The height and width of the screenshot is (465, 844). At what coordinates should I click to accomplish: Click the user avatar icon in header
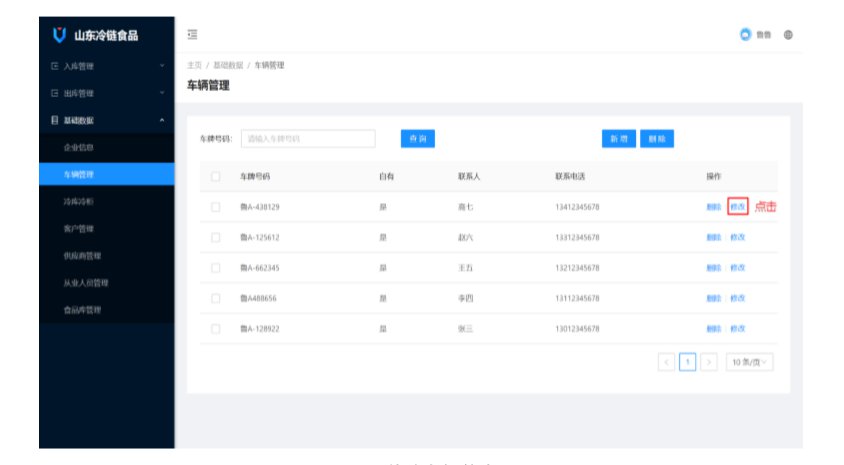(745, 35)
